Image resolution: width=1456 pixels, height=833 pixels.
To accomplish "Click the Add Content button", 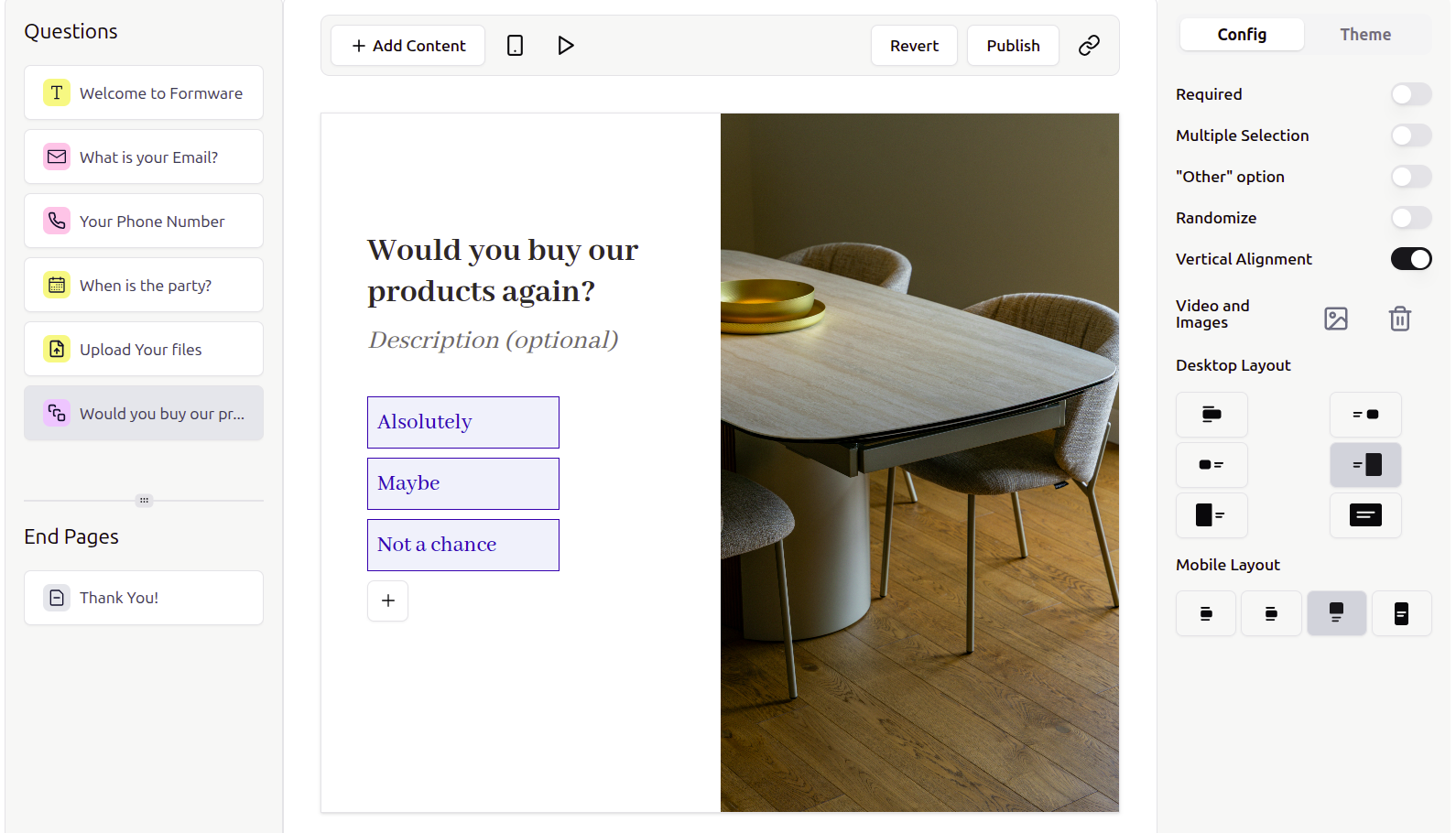I will 407,45.
